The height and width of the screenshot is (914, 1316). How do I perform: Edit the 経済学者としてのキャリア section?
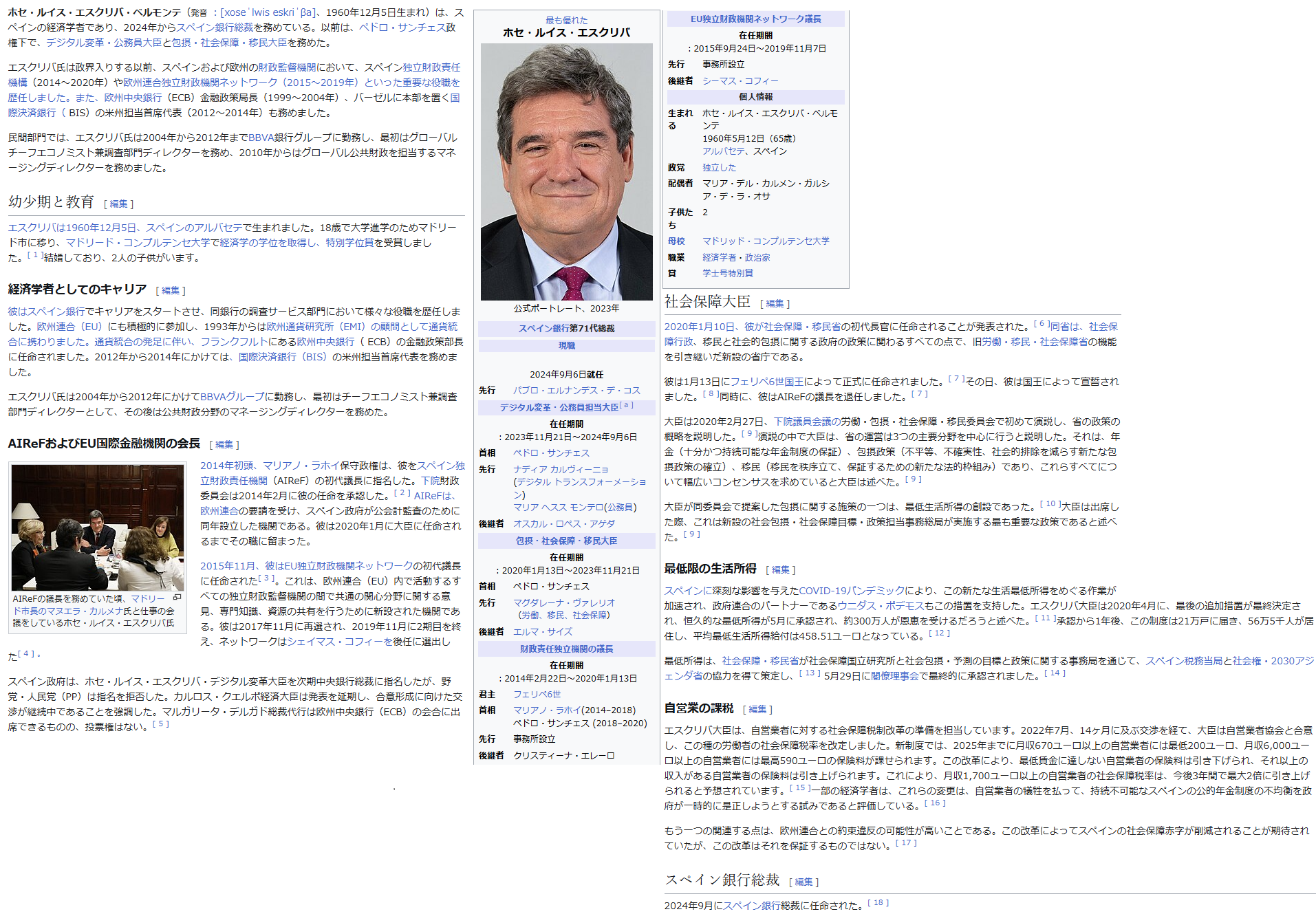(x=171, y=291)
